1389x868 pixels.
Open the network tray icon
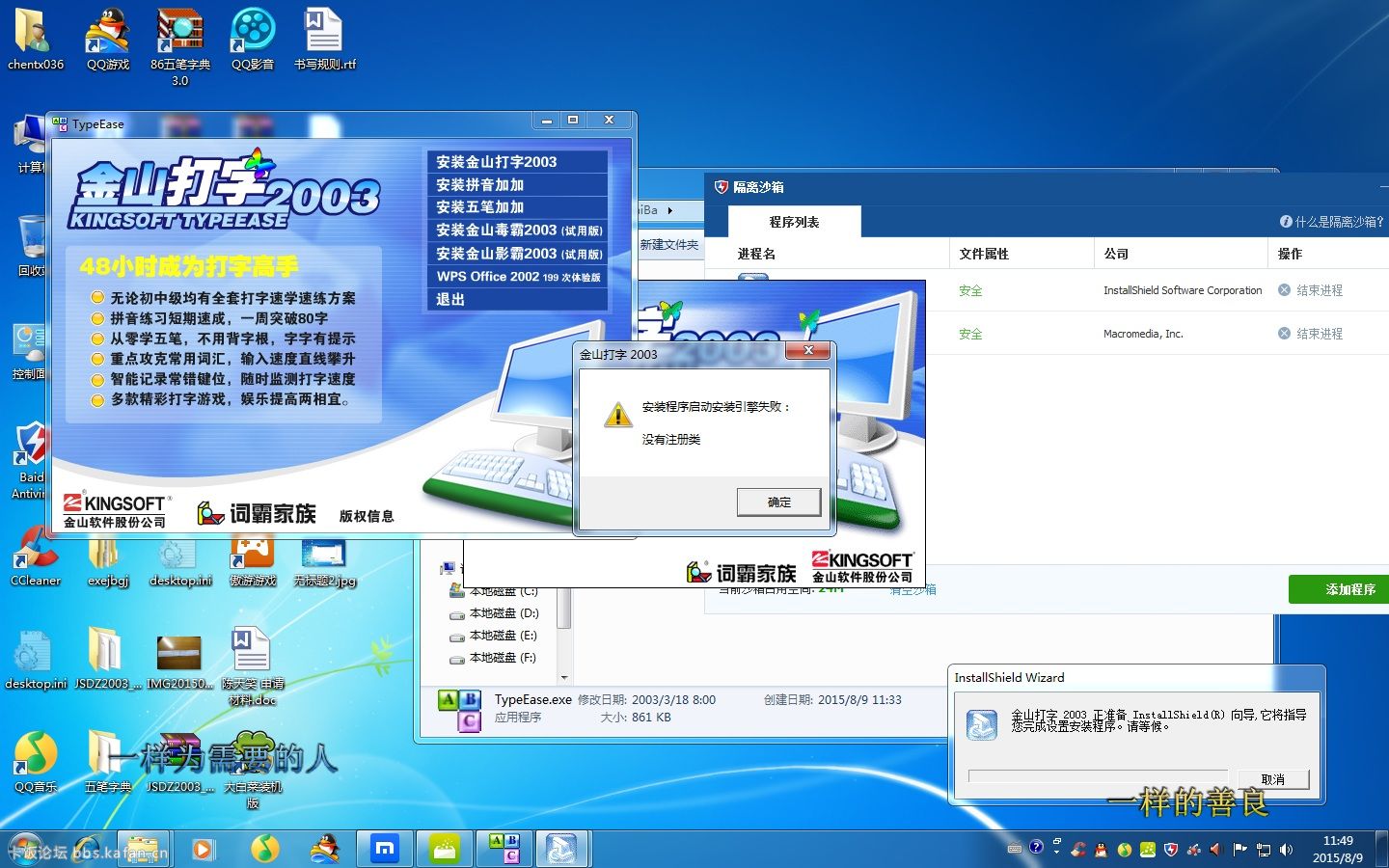click(x=1263, y=850)
